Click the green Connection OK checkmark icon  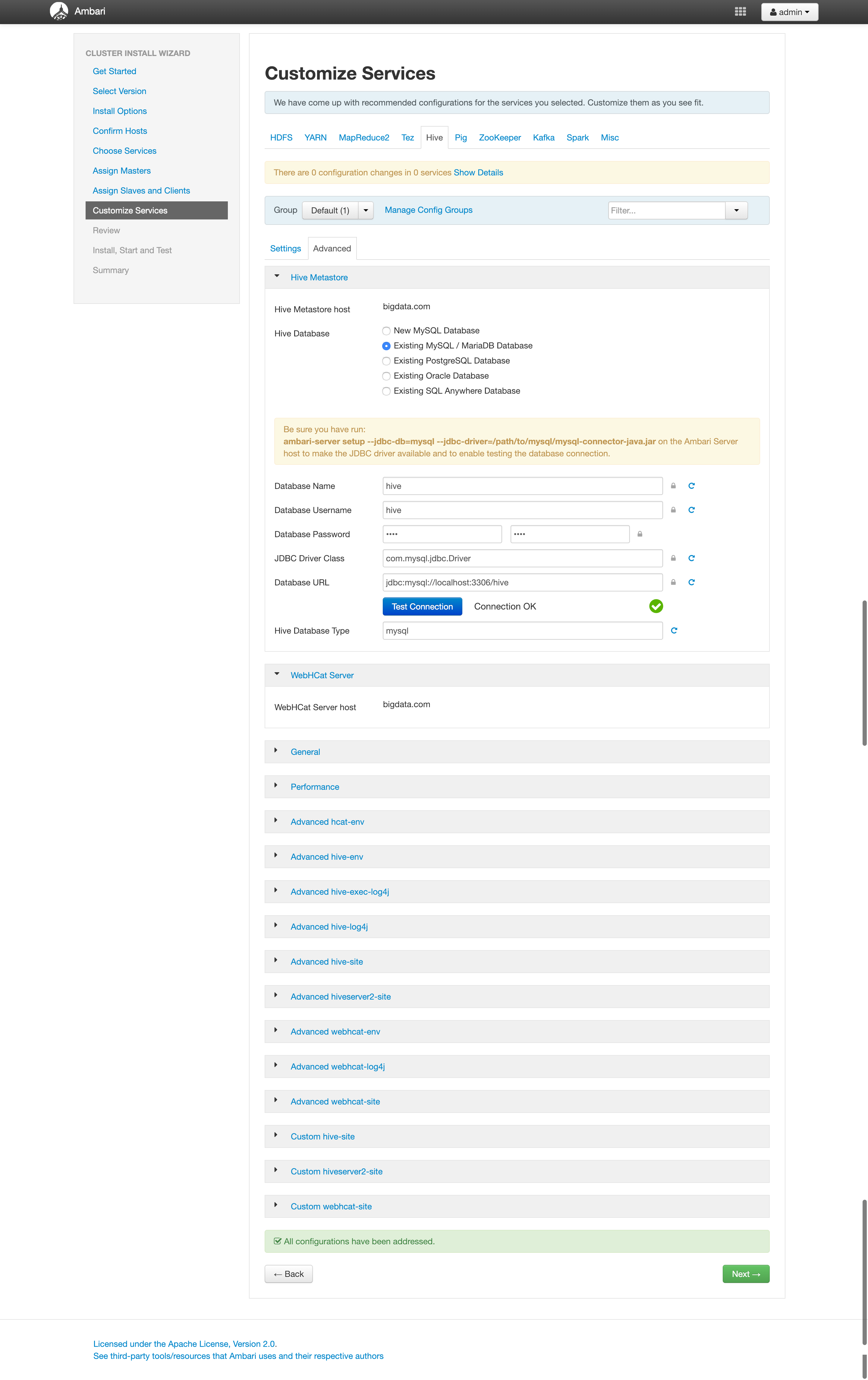(x=656, y=606)
